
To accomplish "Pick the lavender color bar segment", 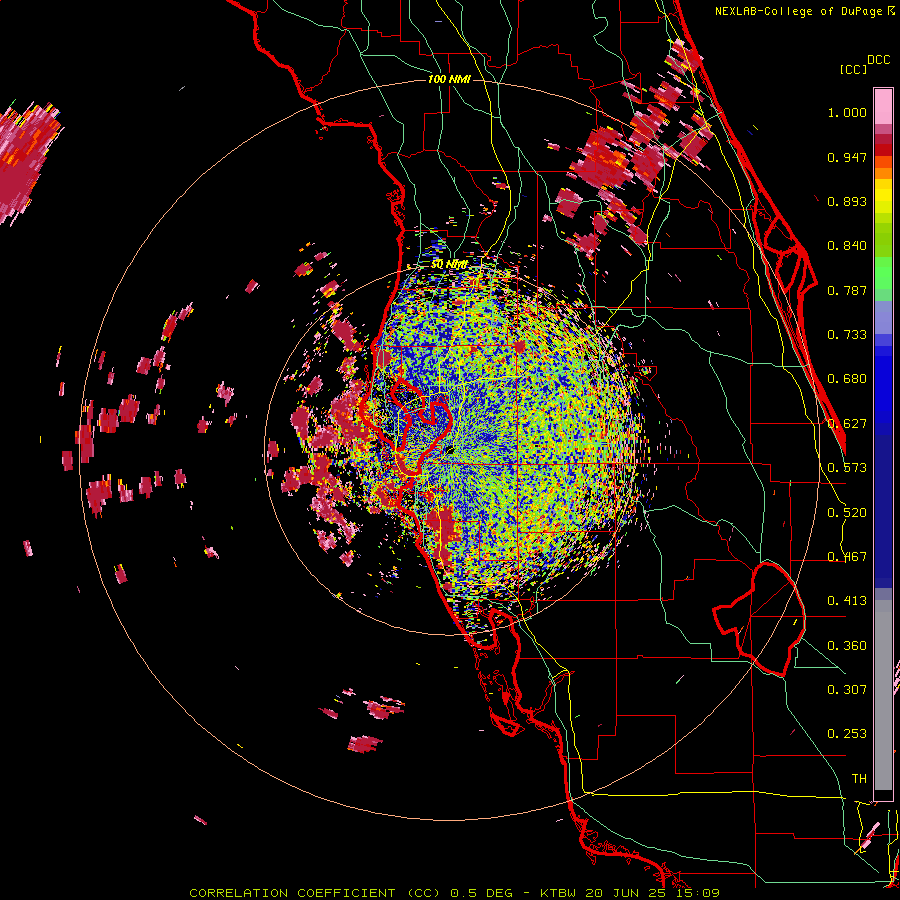I will (883, 317).
